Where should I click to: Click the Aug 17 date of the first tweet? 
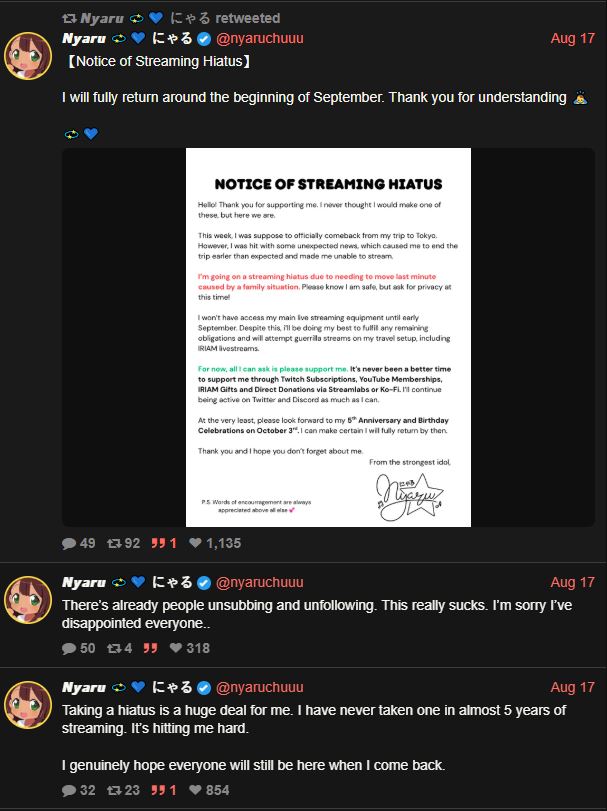(x=572, y=38)
